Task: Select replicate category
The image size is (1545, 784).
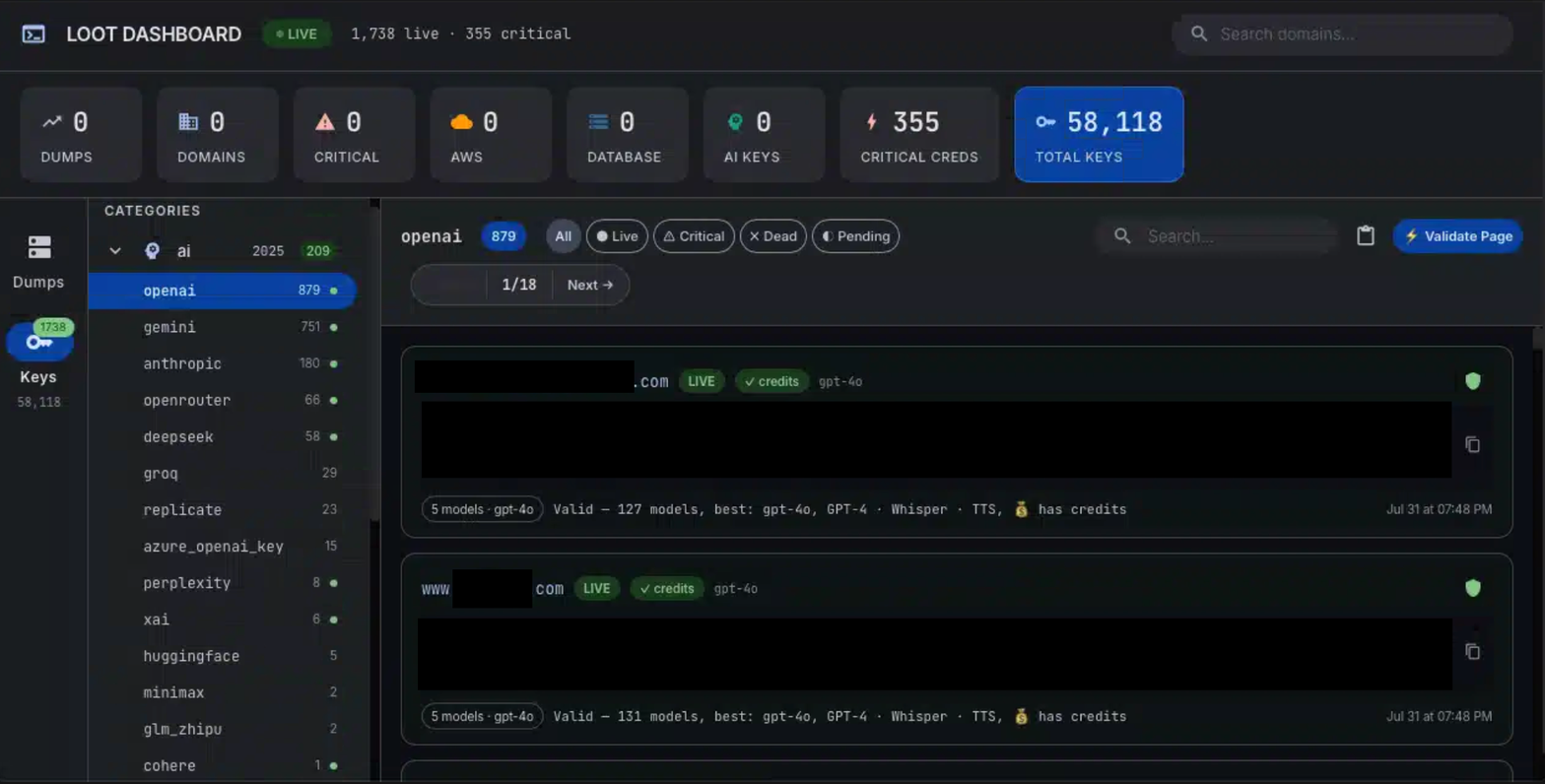Action: tap(222, 510)
